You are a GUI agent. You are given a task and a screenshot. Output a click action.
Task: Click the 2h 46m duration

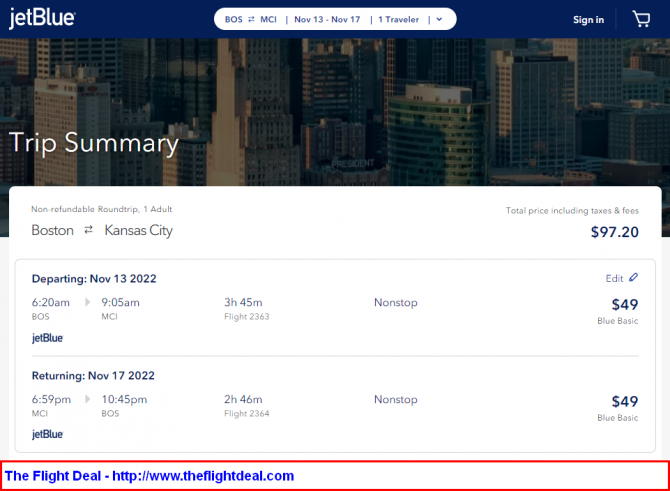[243, 400]
